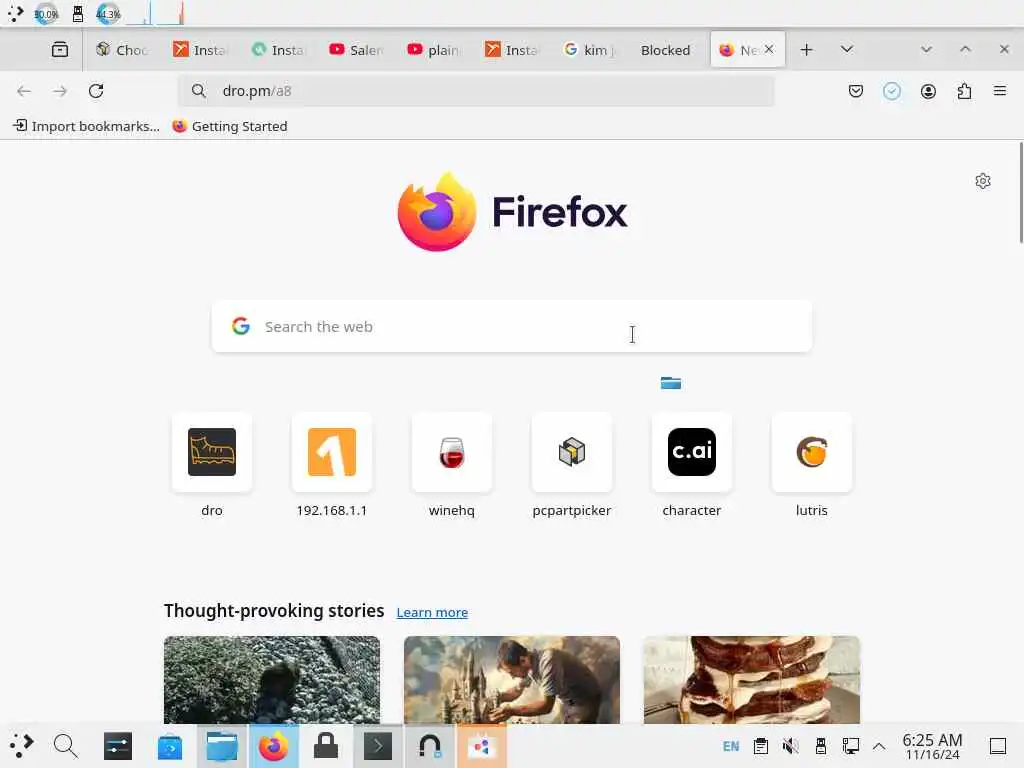This screenshot has width=1024, height=768.
Task: Open the KDE application launcher in taskbar
Action: coord(21,745)
